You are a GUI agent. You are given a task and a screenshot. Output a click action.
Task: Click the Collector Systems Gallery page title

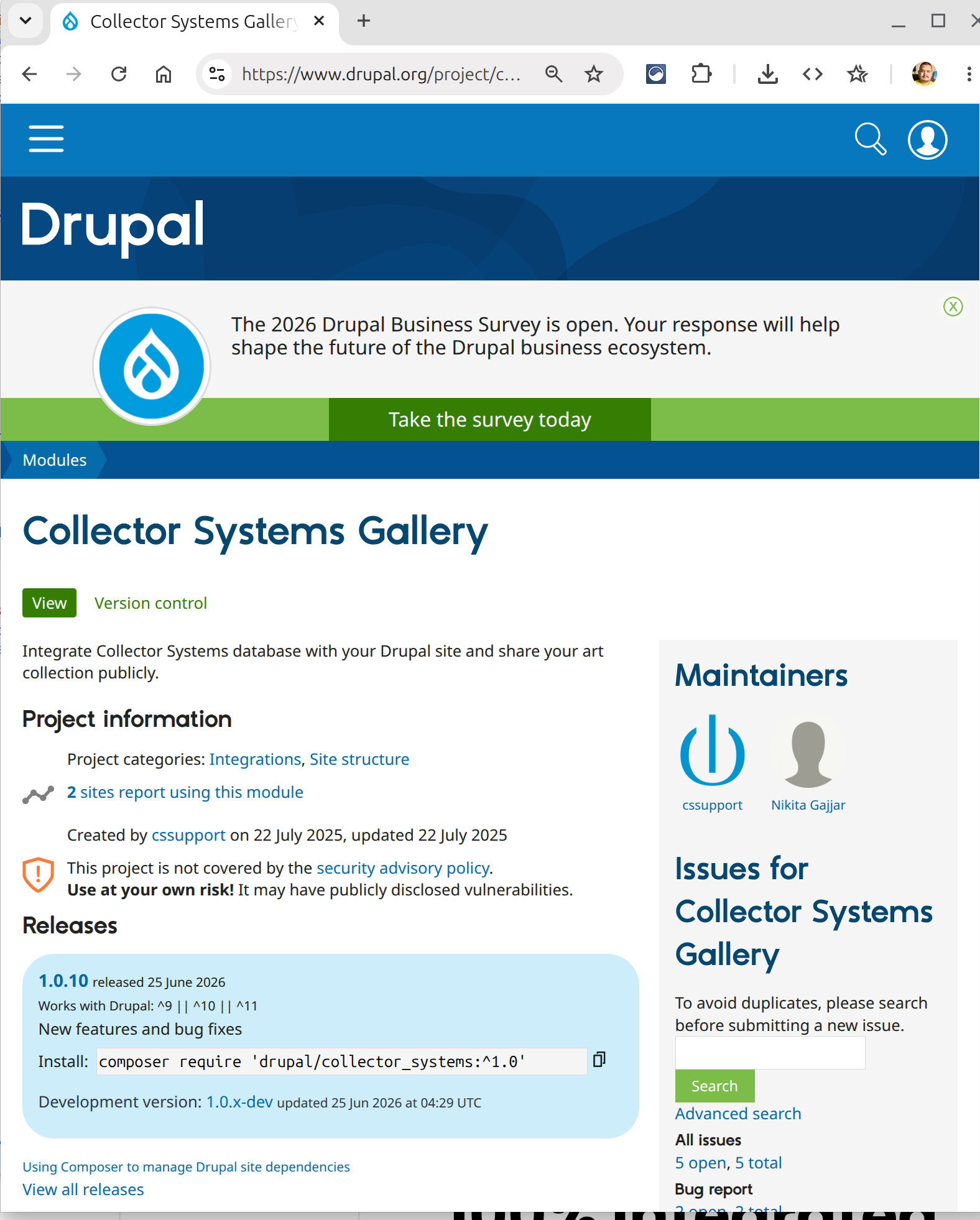point(256,532)
